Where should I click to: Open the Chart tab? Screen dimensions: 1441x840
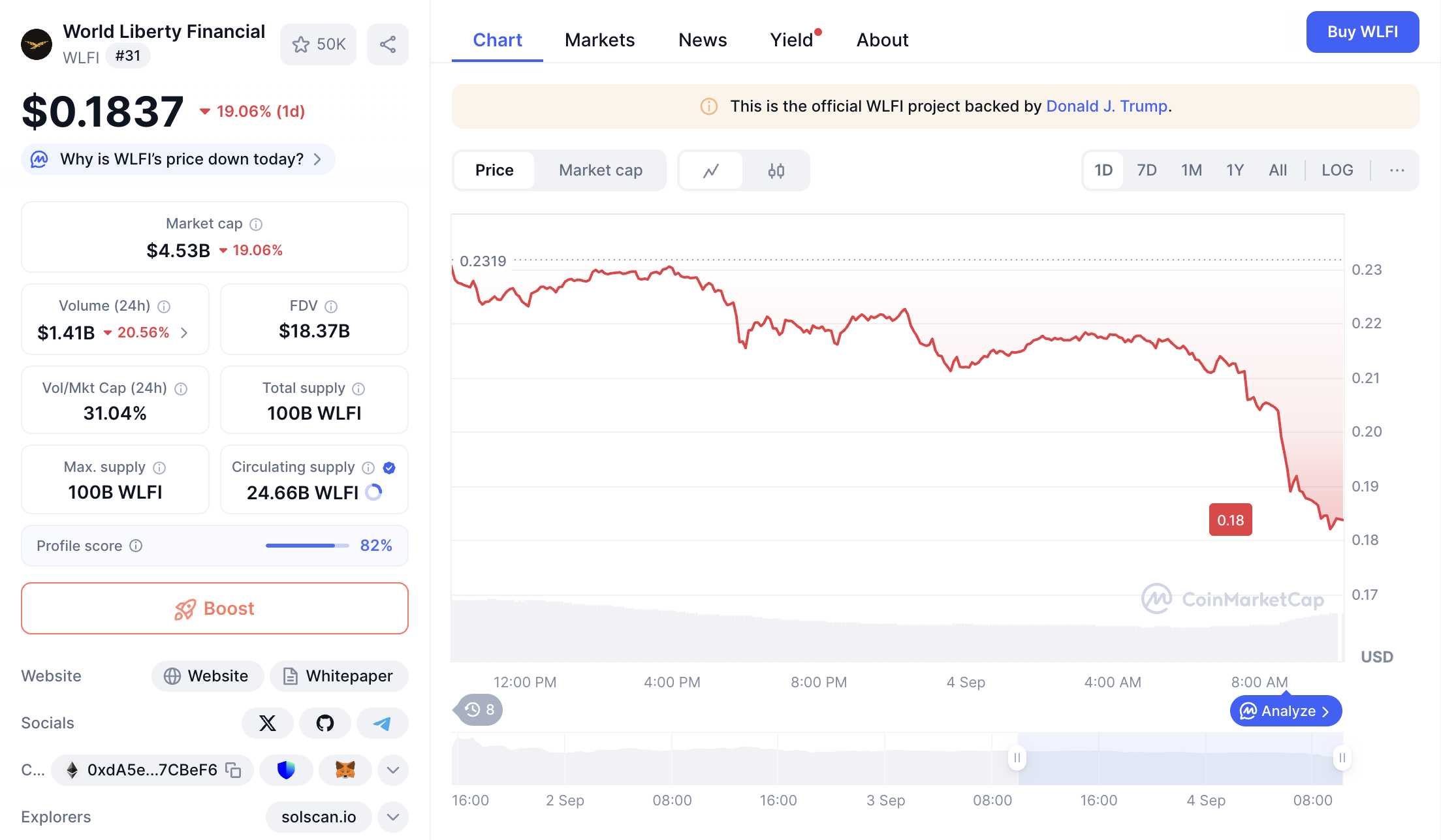coord(498,40)
